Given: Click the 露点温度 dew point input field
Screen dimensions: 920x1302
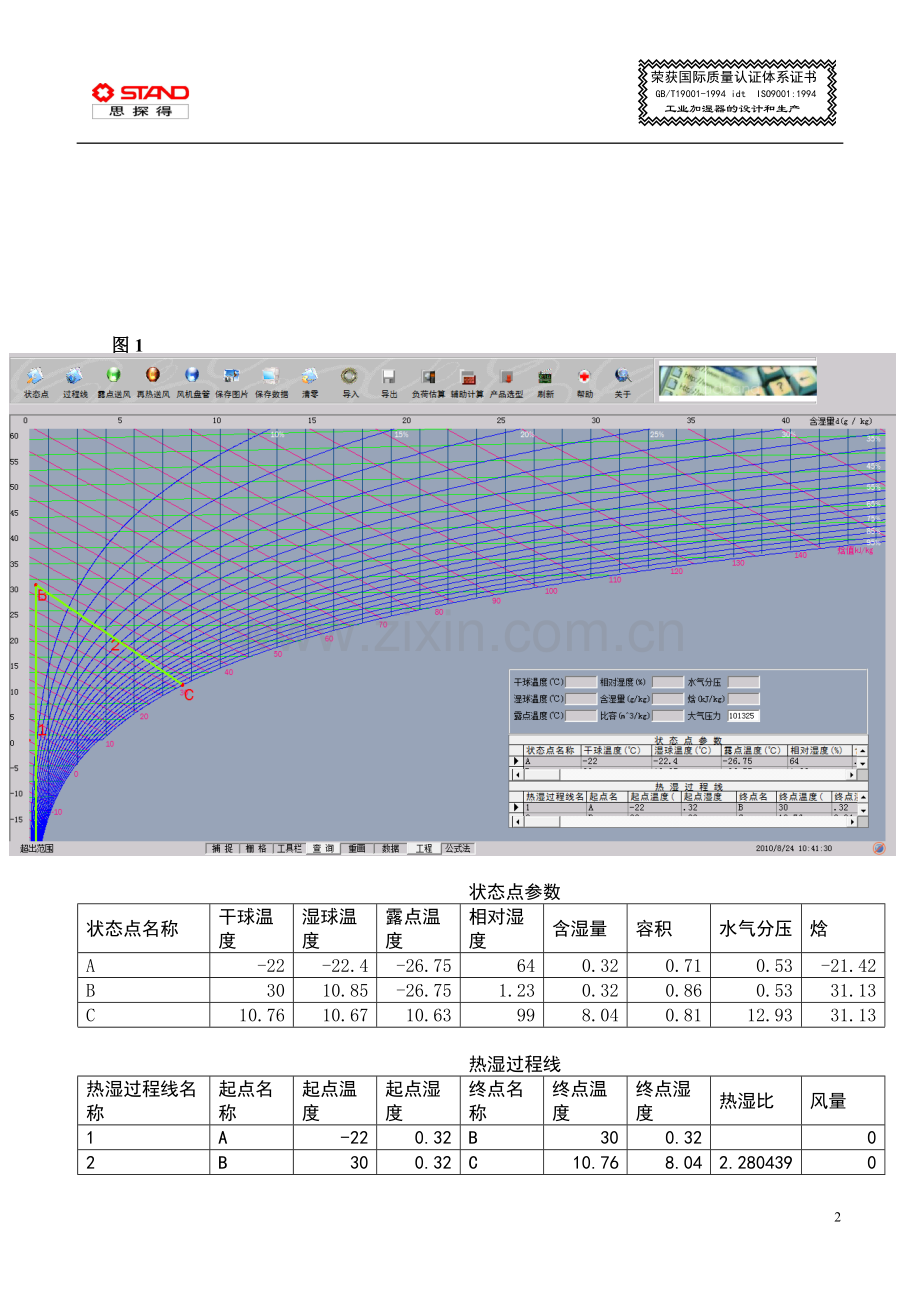Looking at the screenshot, I should coord(581,716).
